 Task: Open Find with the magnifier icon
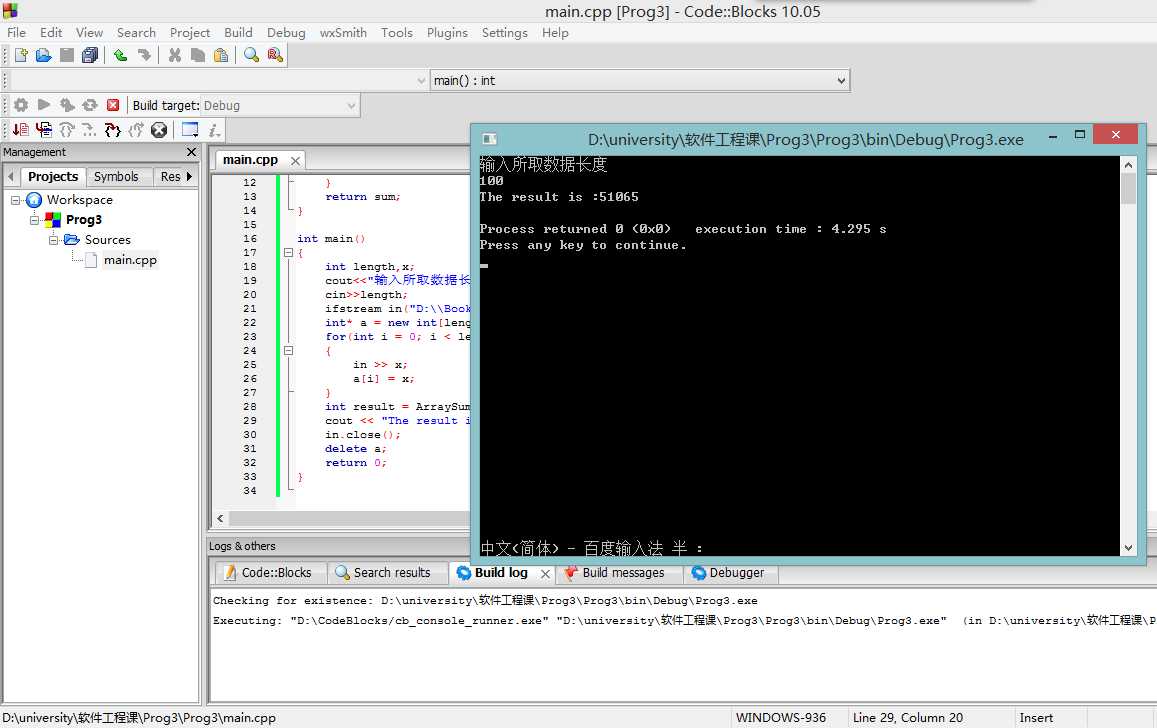(252, 55)
